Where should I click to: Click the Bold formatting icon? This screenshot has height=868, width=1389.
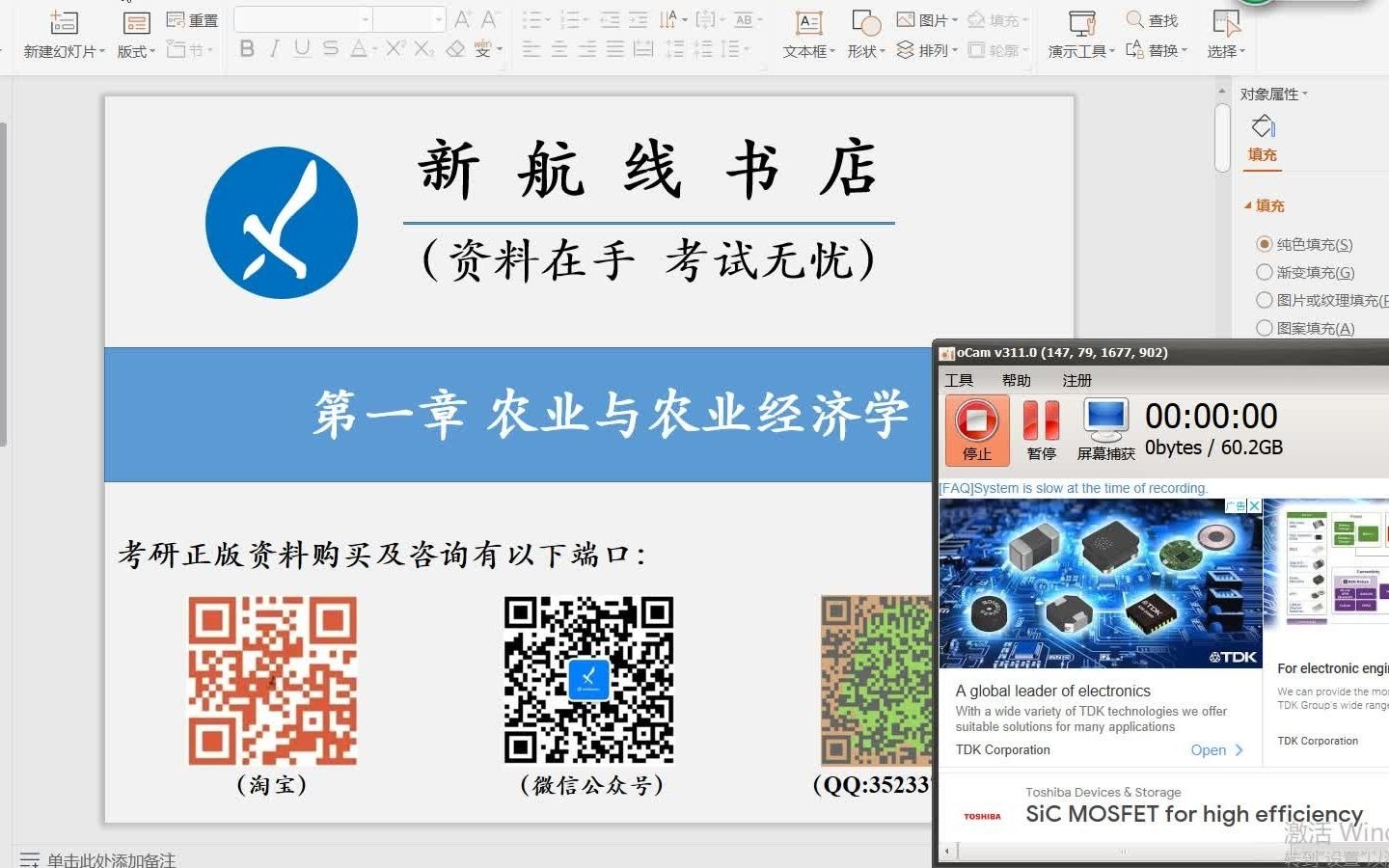(x=247, y=48)
